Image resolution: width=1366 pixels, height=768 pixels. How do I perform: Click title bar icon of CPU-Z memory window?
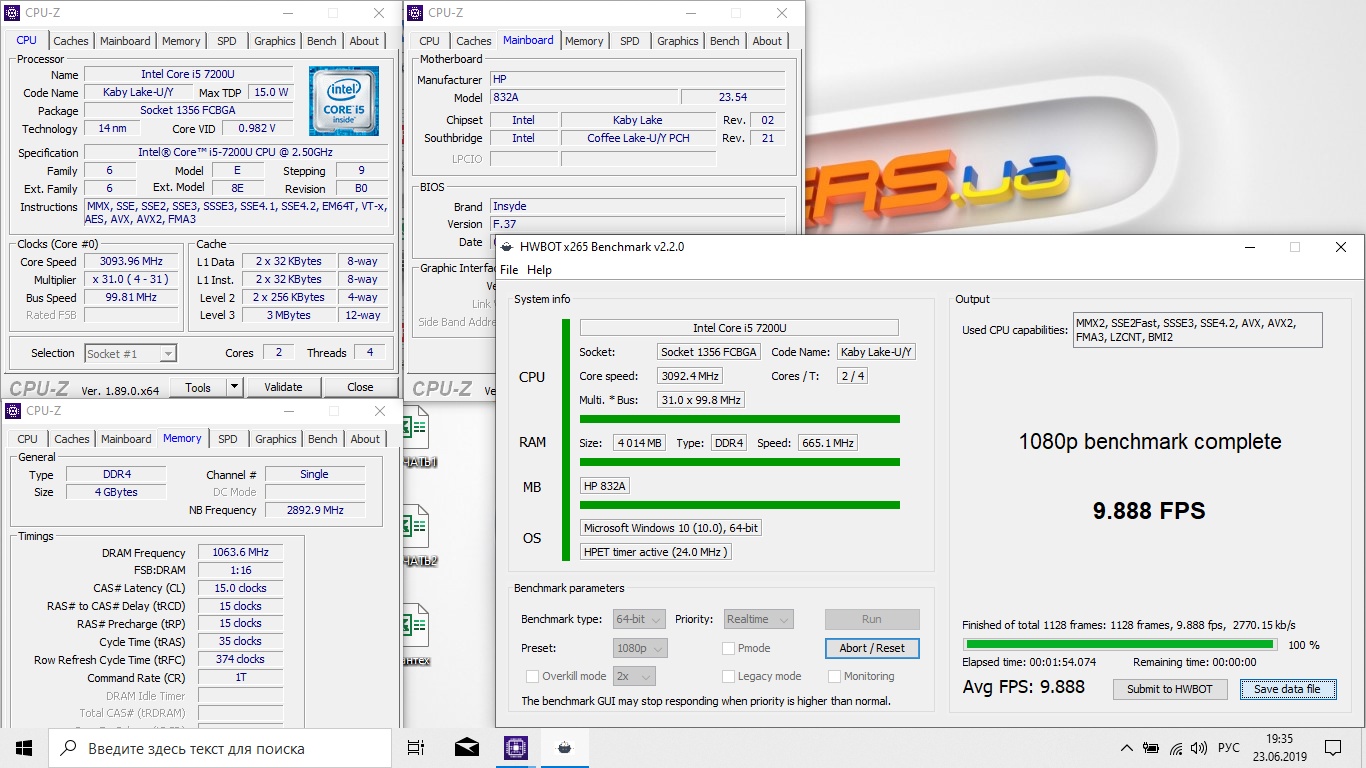(x=12, y=410)
